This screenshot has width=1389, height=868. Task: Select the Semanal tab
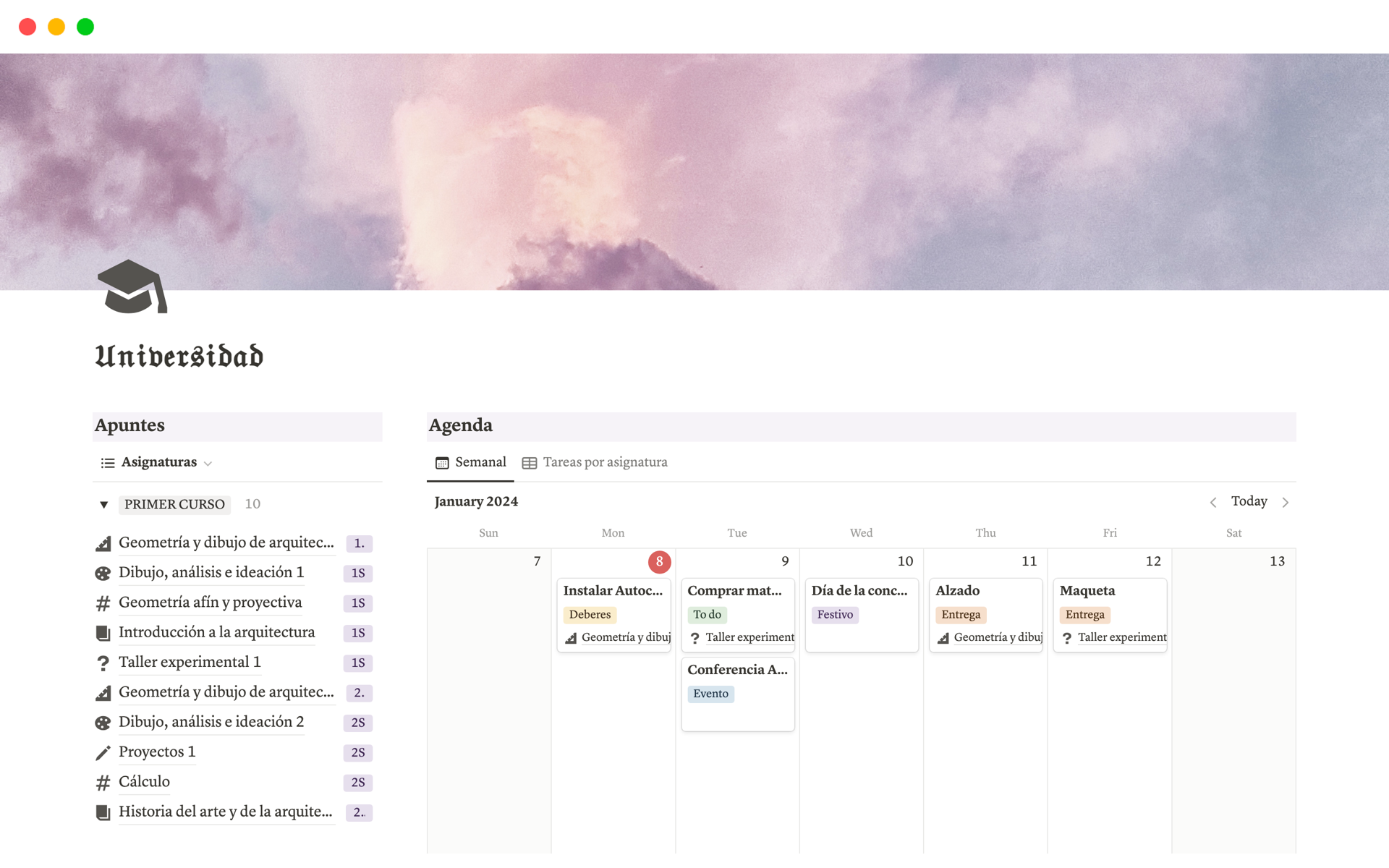pyautogui.click(x=480, y=462)
